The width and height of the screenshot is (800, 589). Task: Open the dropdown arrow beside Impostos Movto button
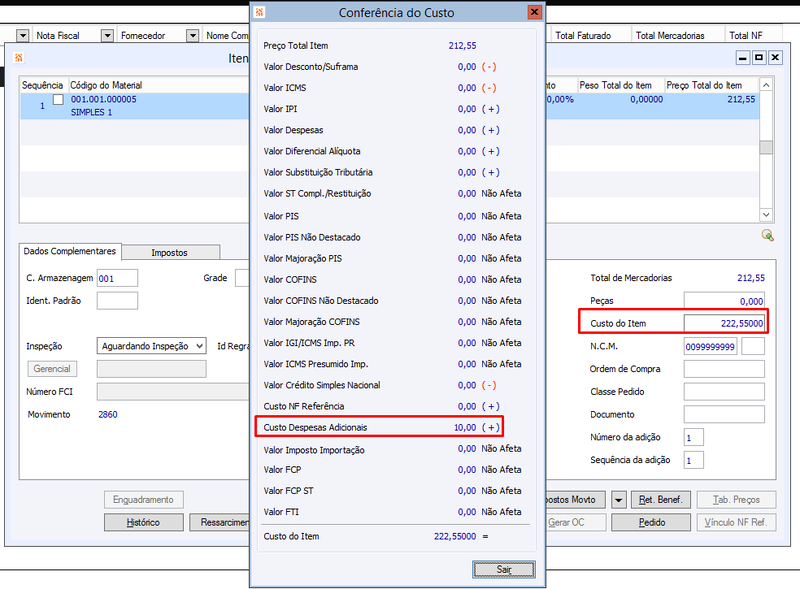(x=618, y=500)
